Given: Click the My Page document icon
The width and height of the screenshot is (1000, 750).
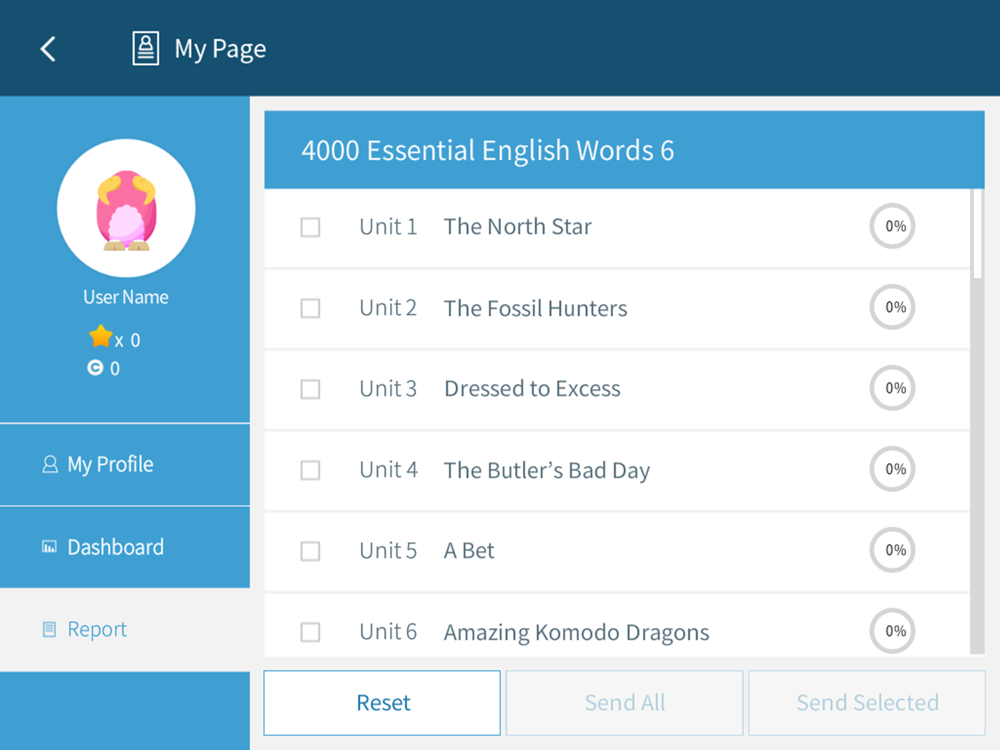Looking at the screenshot, I should click(146, 48).
